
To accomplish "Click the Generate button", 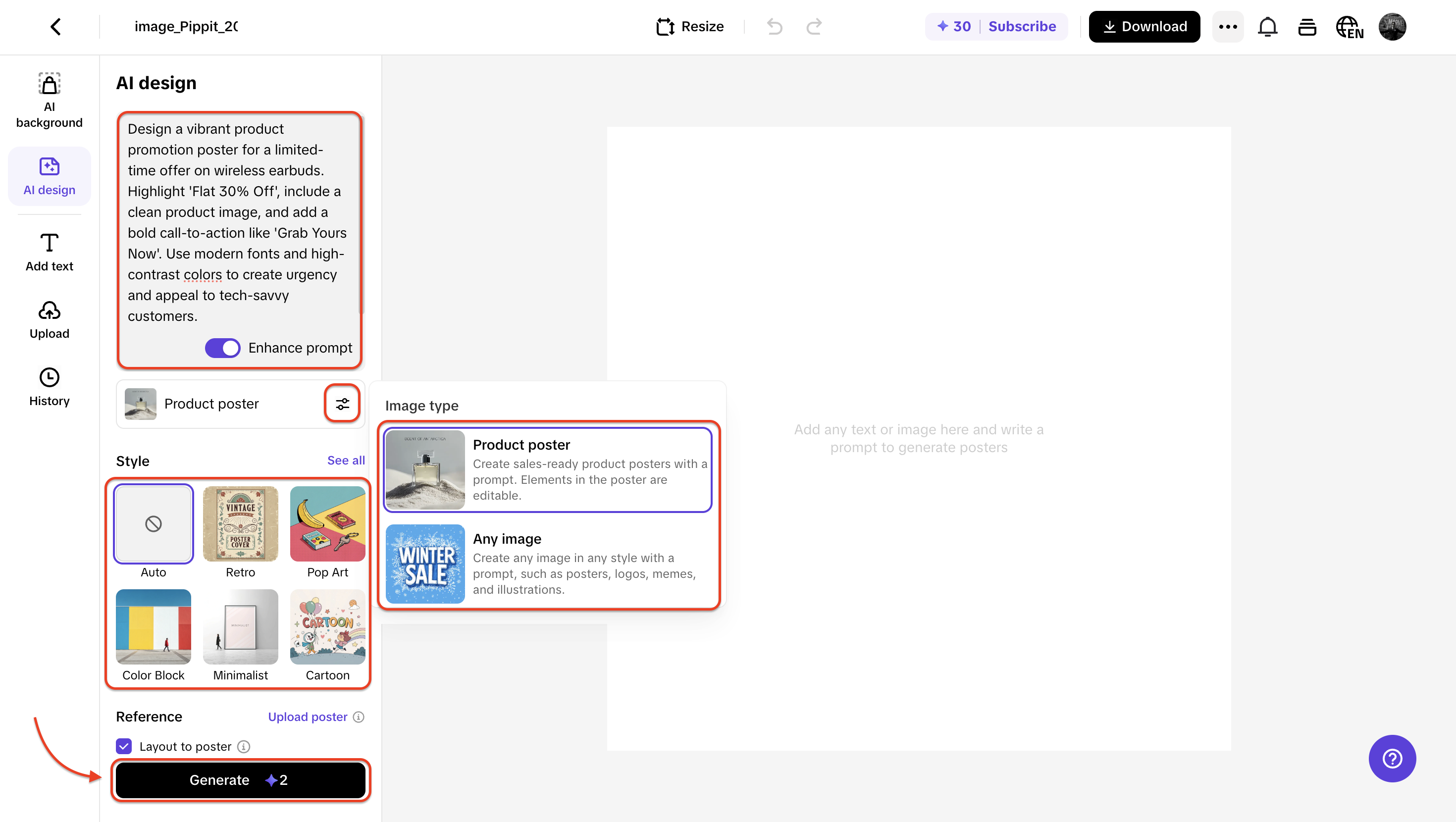I will tap(240, 780).
